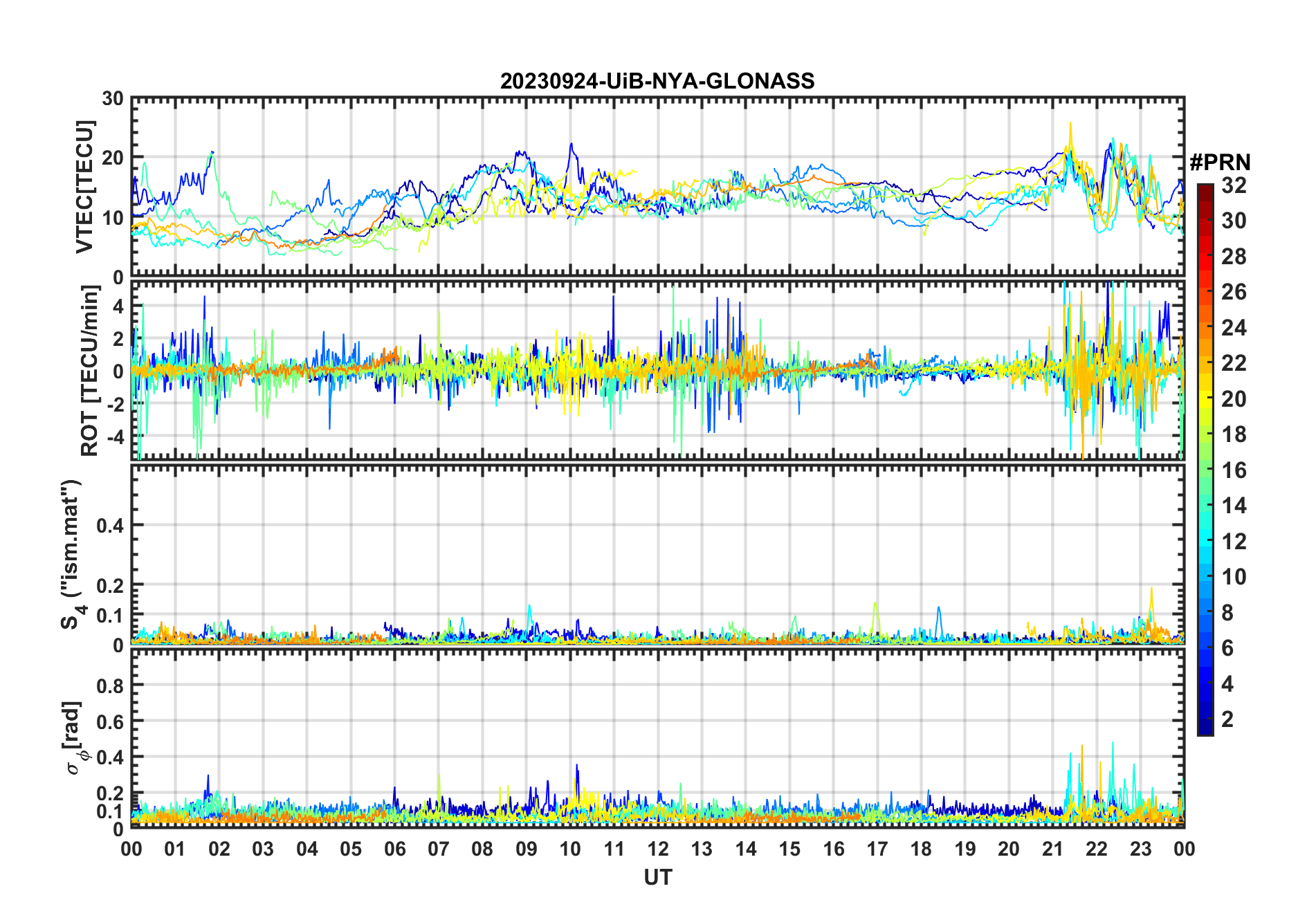1316x920 pixels.
Task: Select UT axis tick label 19
Action: pos(965,849)
